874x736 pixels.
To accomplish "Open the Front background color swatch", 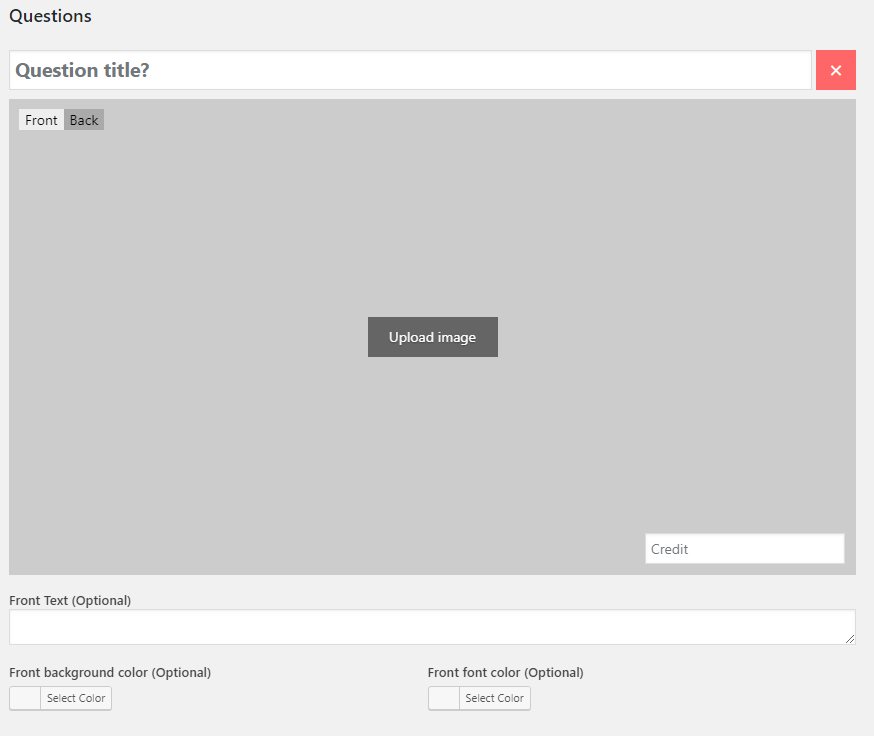I will [x=26, y=698].
